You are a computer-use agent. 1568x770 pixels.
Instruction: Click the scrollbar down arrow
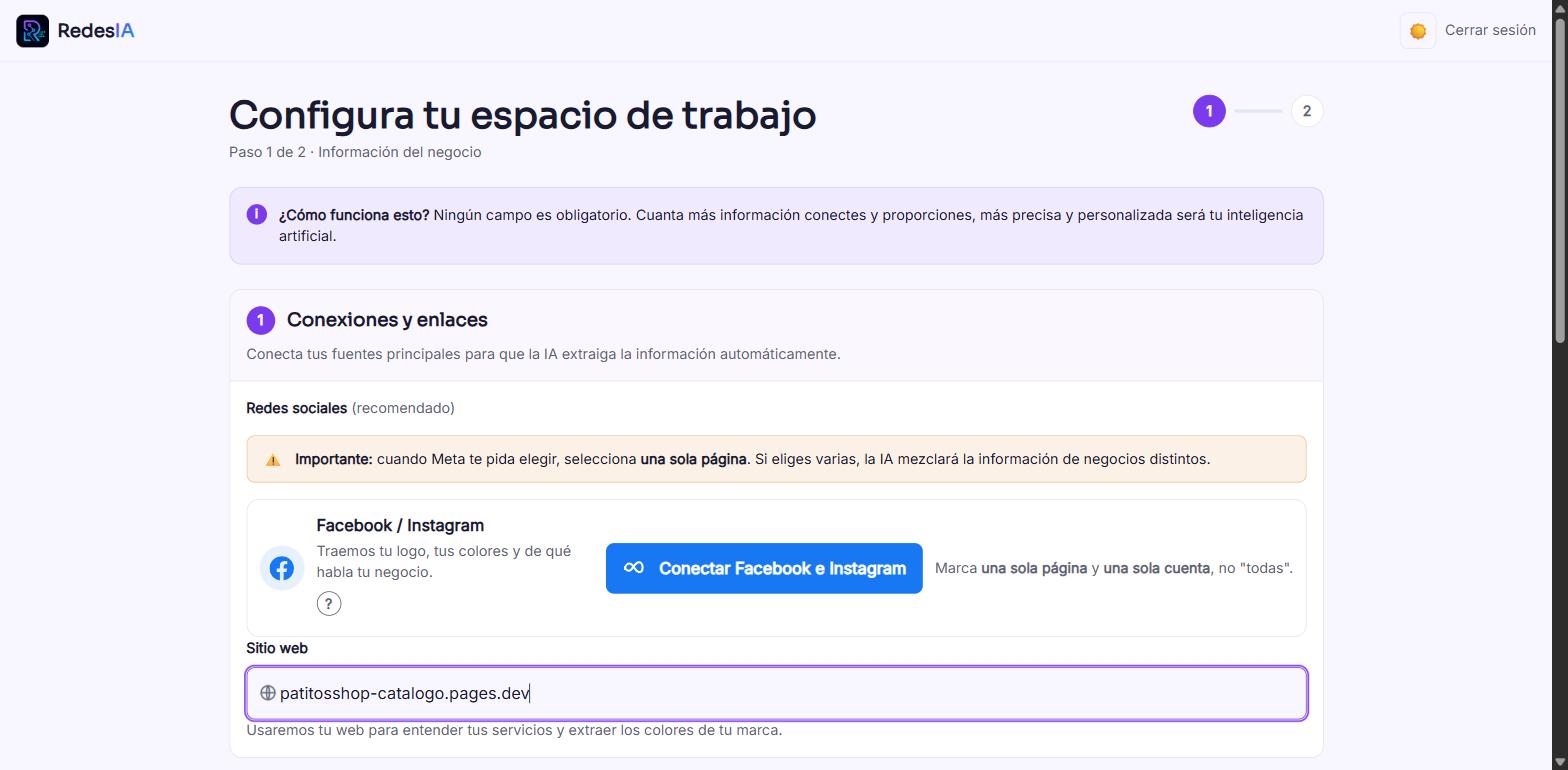point(1560,762)
